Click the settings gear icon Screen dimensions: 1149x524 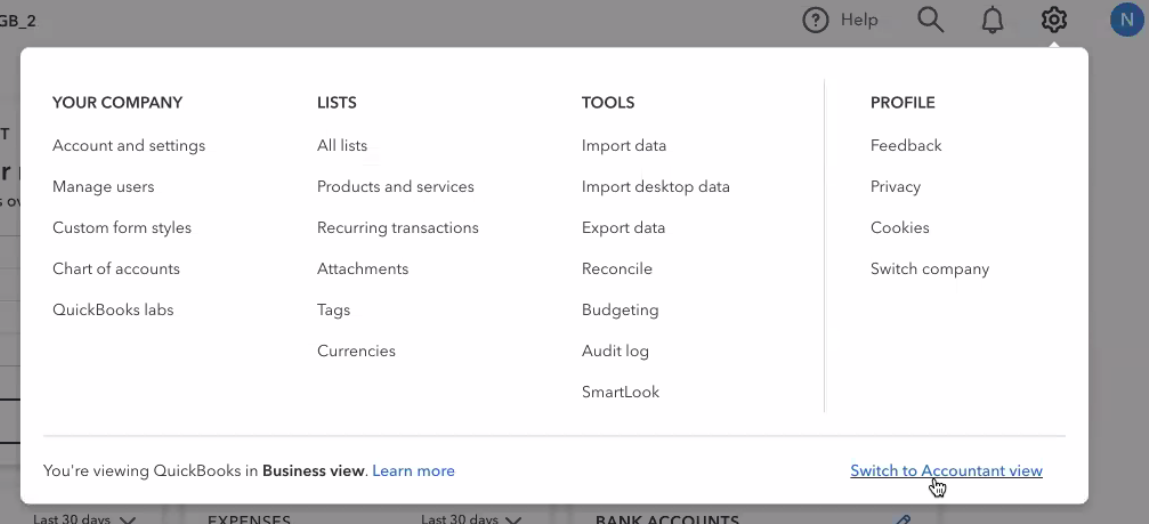1054,20
